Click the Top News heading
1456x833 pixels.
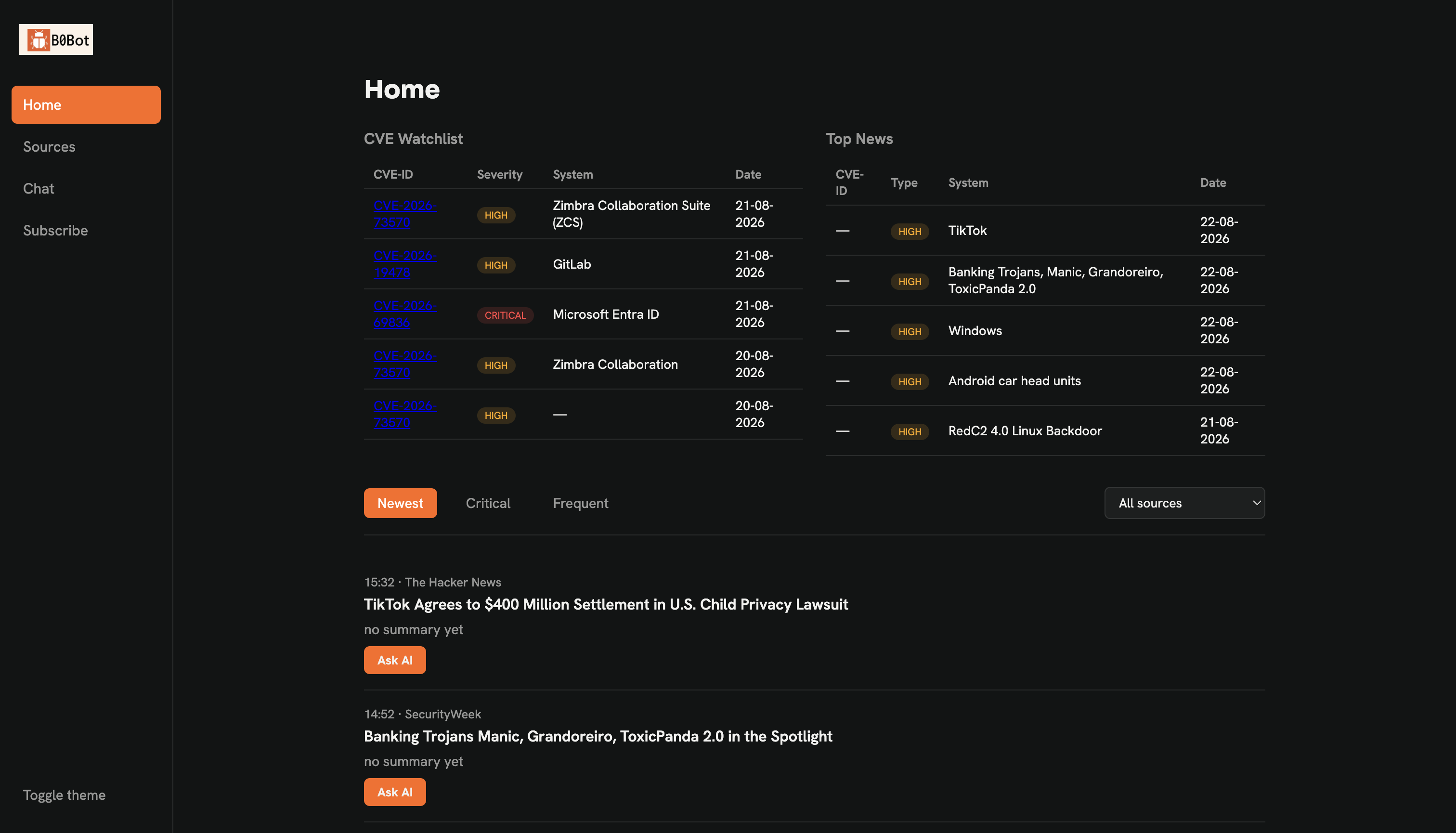(859, 139)
